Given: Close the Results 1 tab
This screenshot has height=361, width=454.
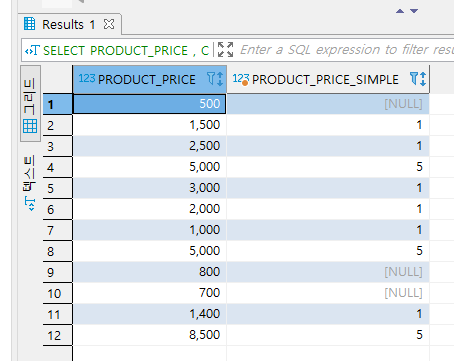Looking at the screenshot, I should (109, 24).
